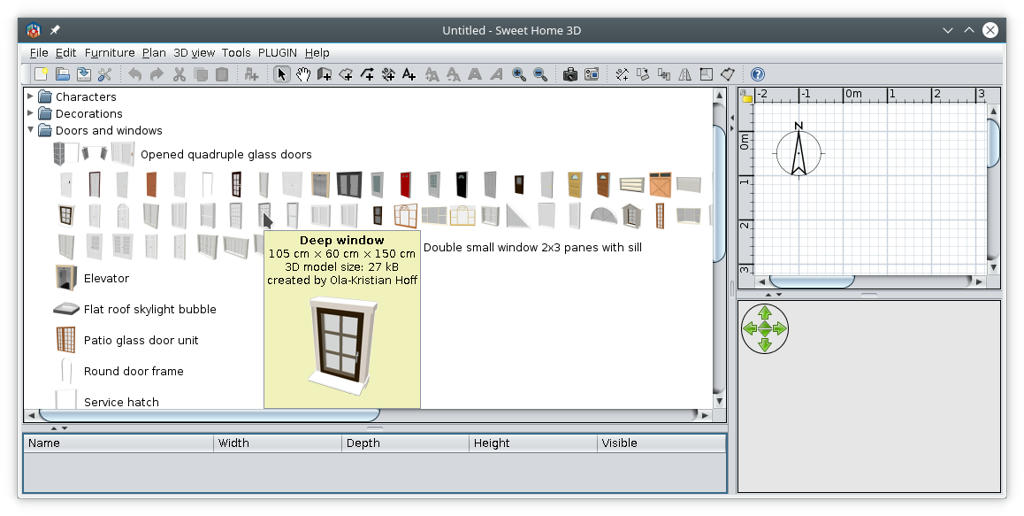Viewport: 1024px width, 516px height.
Task: Create a new home with toolbar icon
Action: 40,74
